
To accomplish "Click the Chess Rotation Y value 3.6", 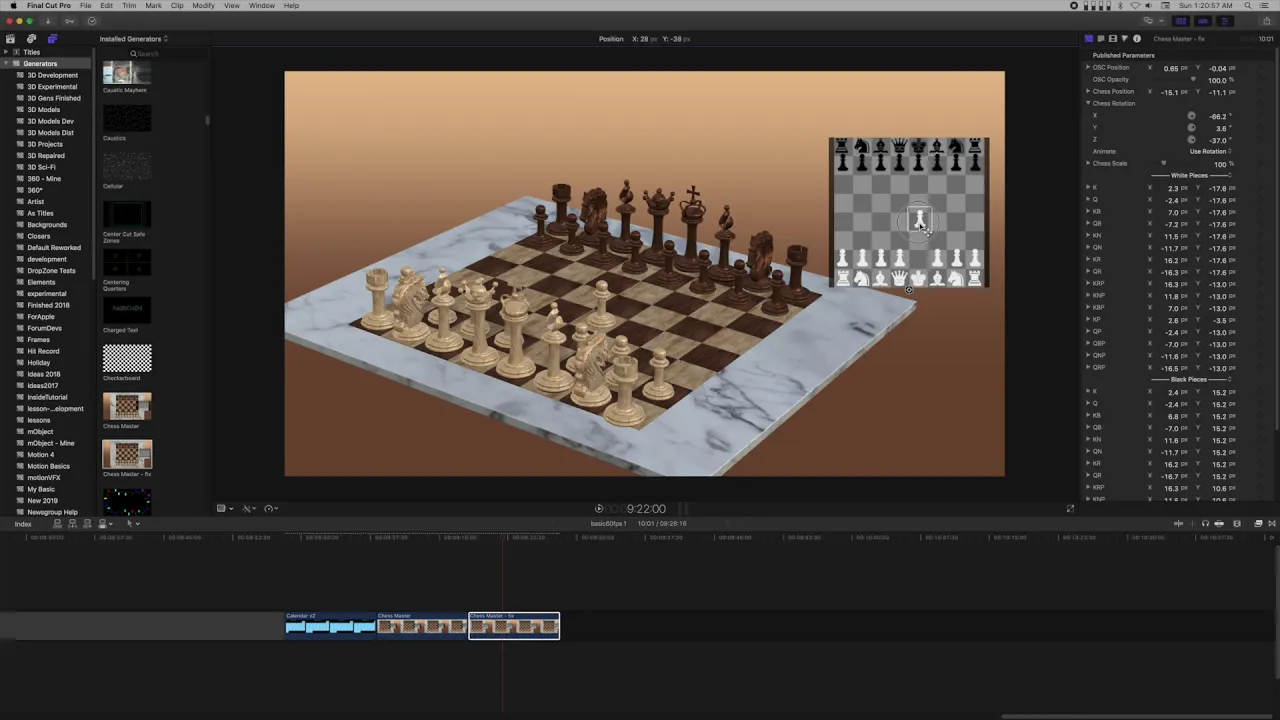I will (x=1220, y=128).
